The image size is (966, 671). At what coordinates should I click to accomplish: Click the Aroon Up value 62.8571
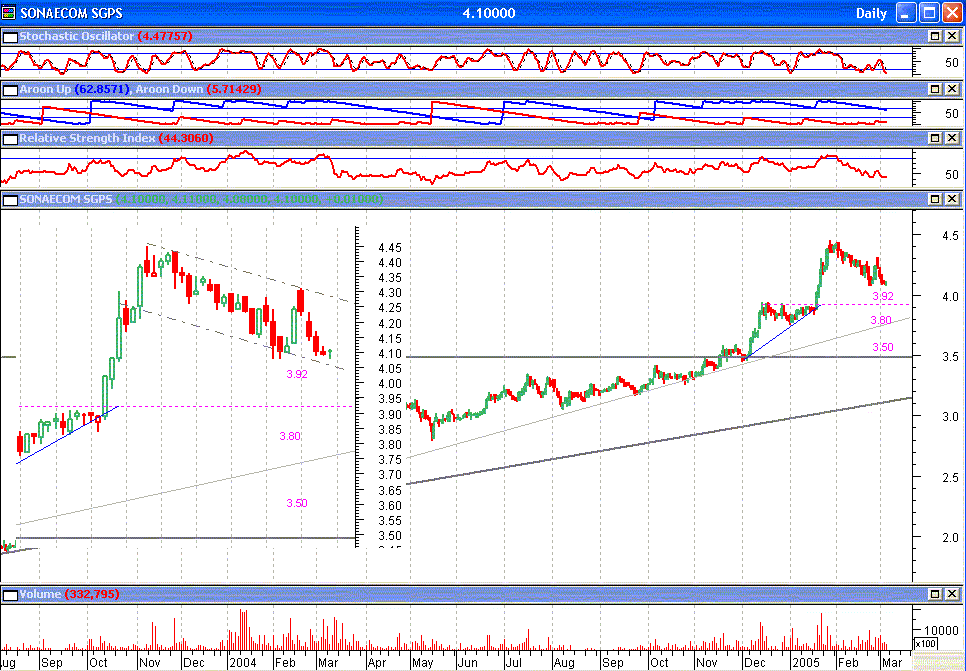coord(102,89)
